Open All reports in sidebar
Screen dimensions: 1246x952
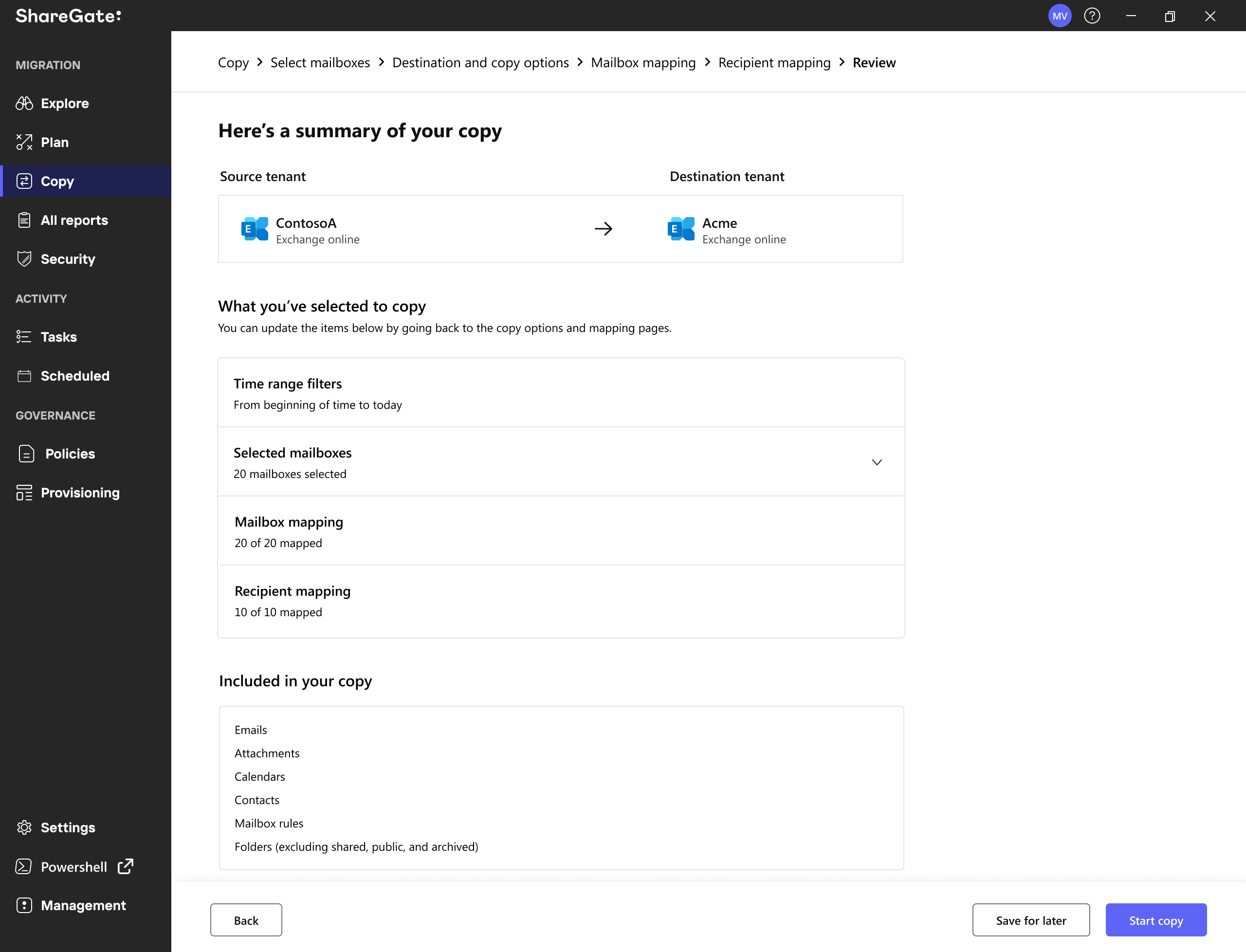(x=86, y=220)
